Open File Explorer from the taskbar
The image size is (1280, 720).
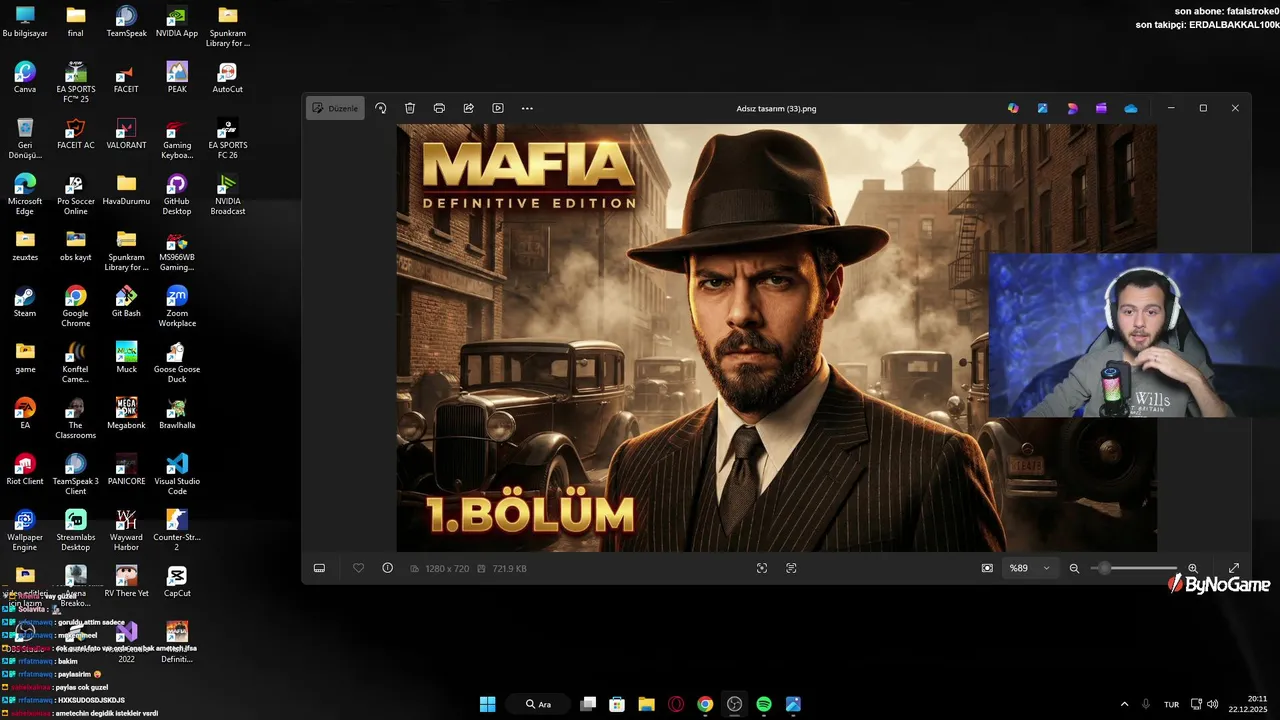coord(646,704)
